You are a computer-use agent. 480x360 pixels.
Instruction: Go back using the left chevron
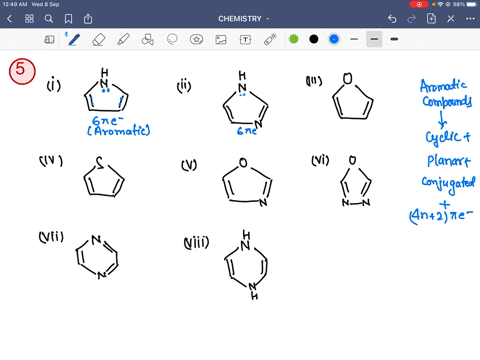[9, 19]
